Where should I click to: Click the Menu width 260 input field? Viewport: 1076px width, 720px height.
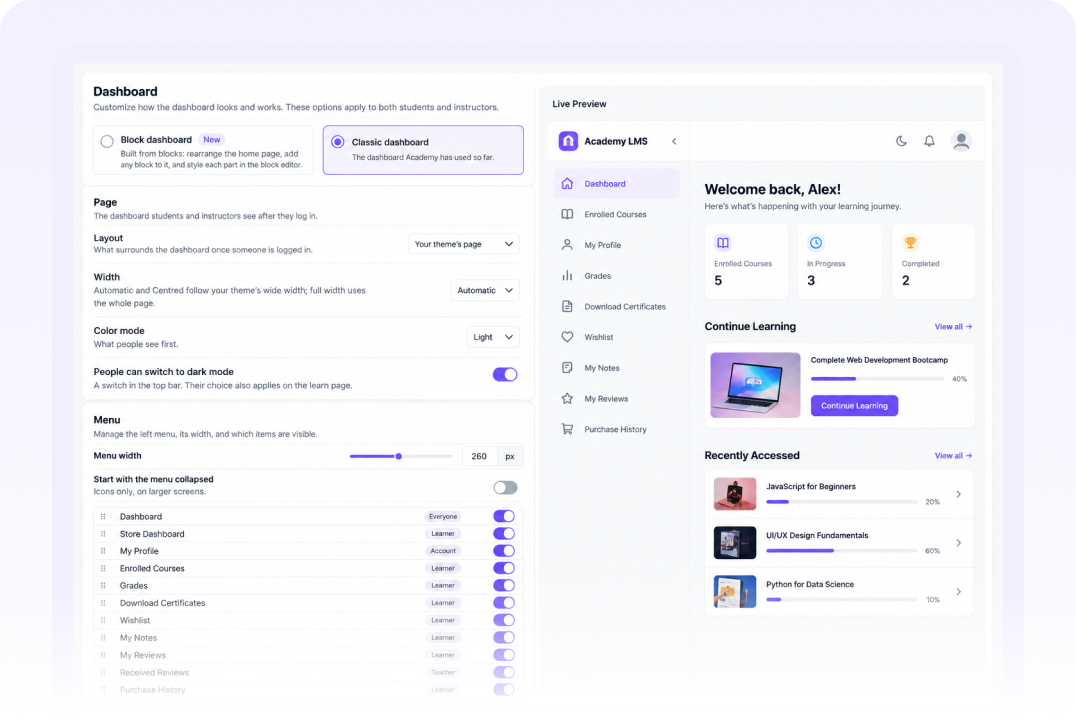click(479, 456)
